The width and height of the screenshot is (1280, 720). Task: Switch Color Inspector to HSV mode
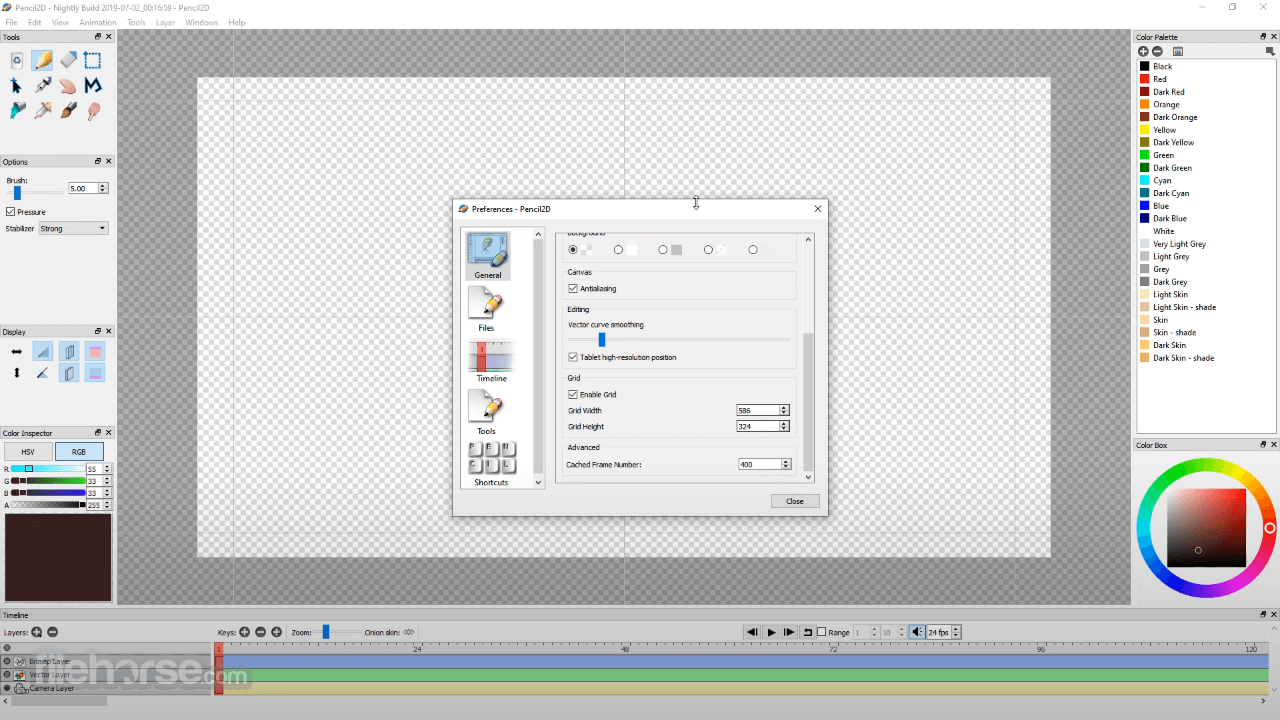(28, 452)
